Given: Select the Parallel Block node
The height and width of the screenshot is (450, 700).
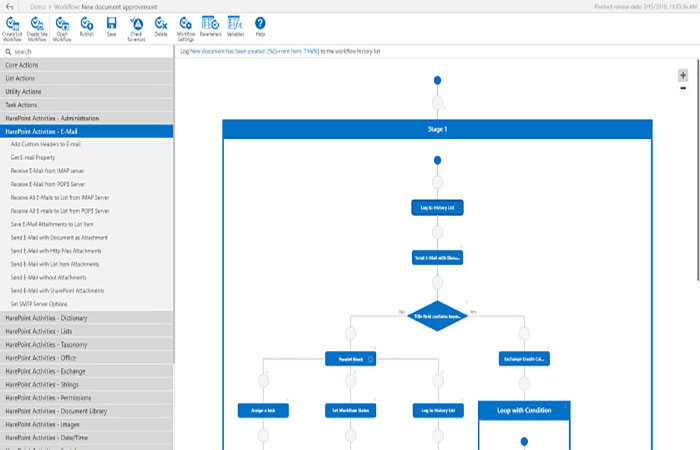Looking at the screenshot, I should tap(350, 359).
